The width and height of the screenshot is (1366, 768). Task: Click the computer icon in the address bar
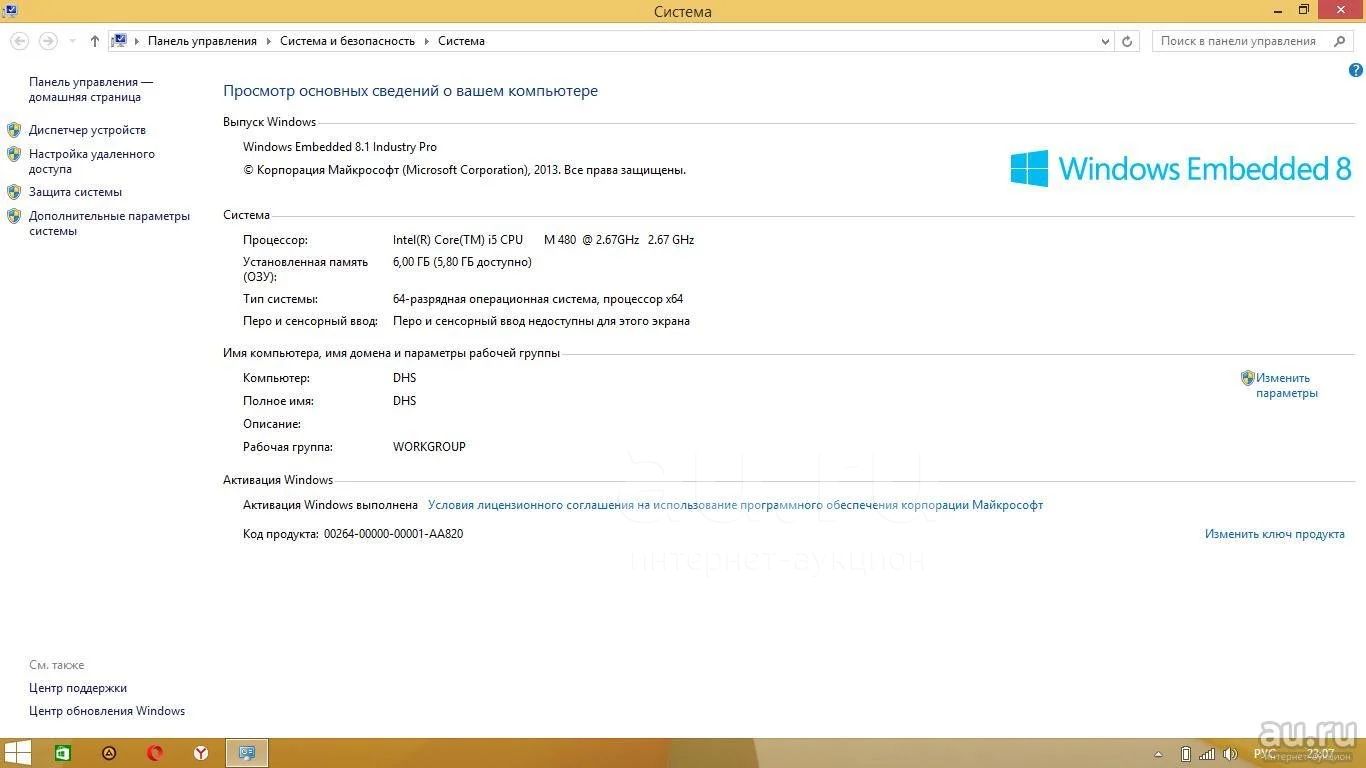click(119, 41)
